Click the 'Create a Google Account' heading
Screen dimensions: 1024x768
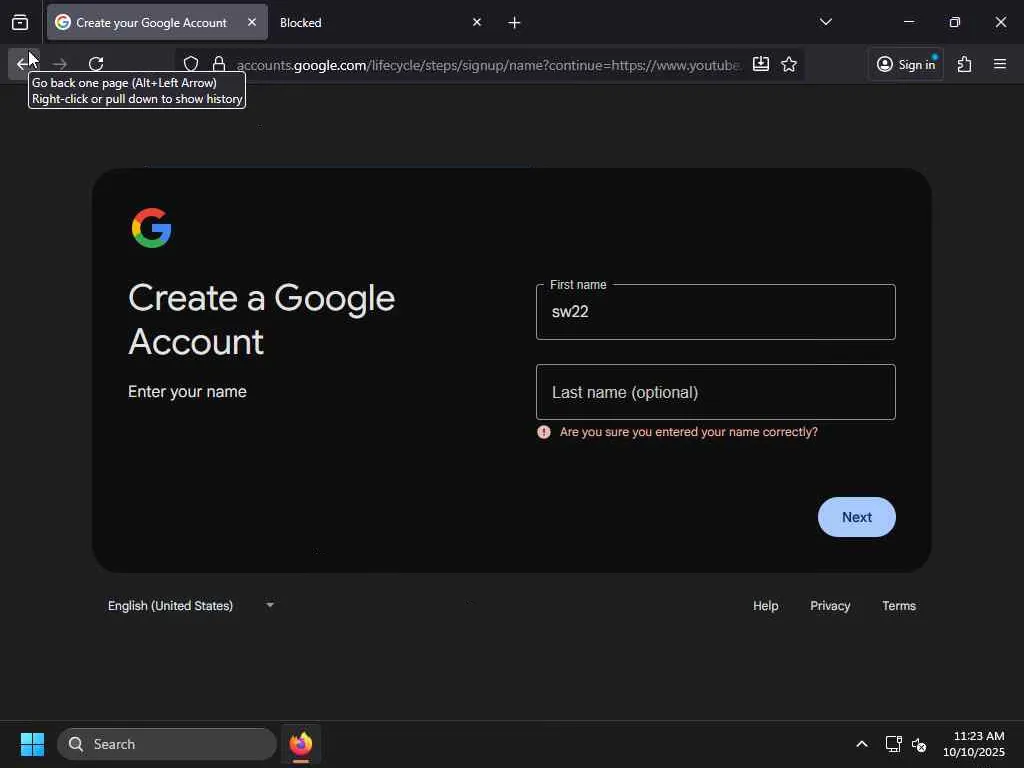[261, 319]
